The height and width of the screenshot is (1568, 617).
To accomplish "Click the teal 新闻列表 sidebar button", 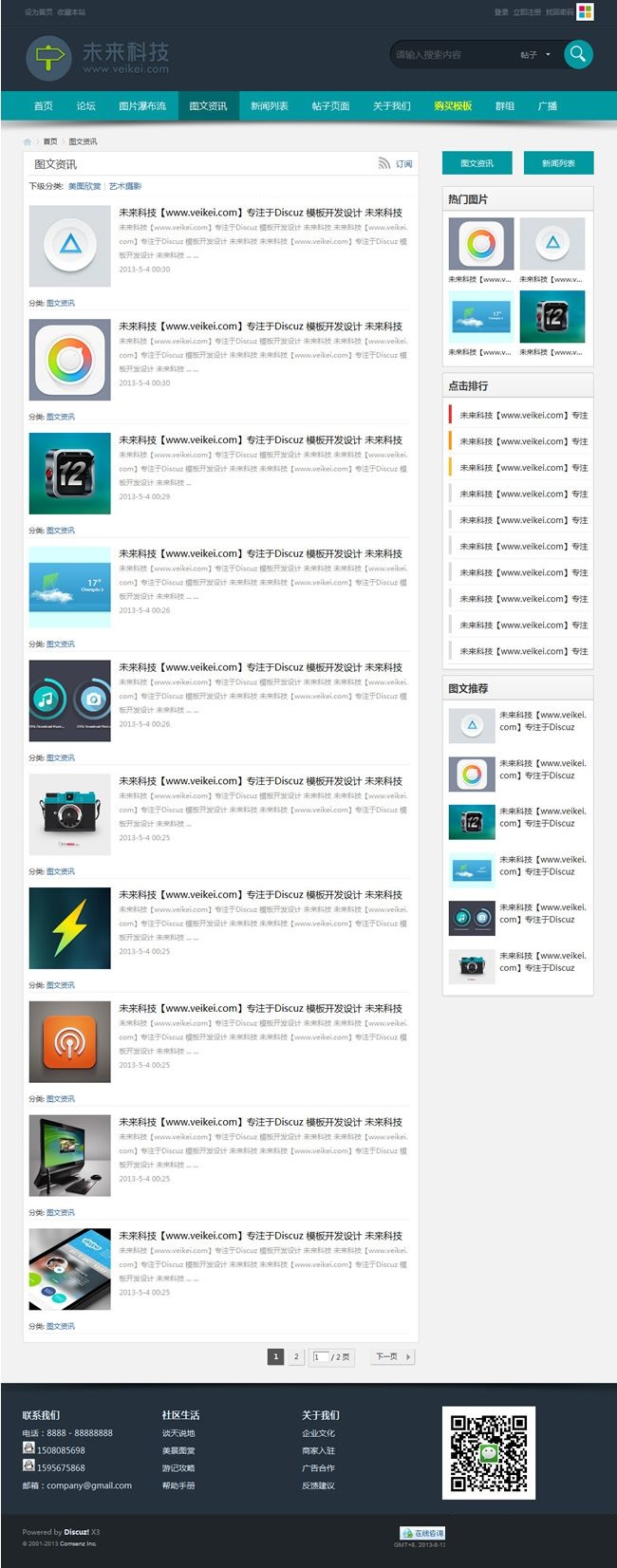I will pos(558,163).
